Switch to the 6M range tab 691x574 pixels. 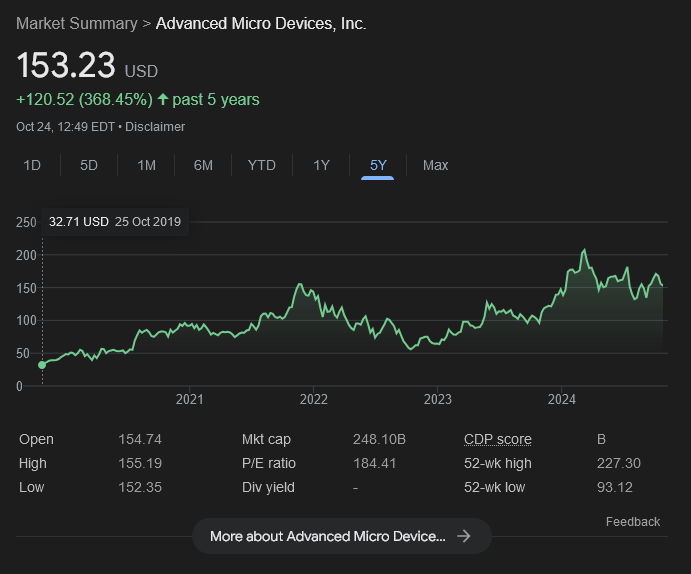tap(203, 165)
